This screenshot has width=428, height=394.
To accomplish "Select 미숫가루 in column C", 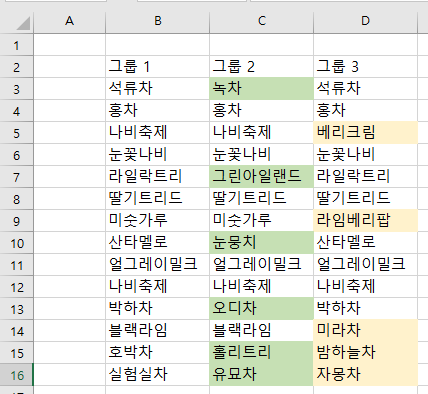I will (x=262, y=221).
